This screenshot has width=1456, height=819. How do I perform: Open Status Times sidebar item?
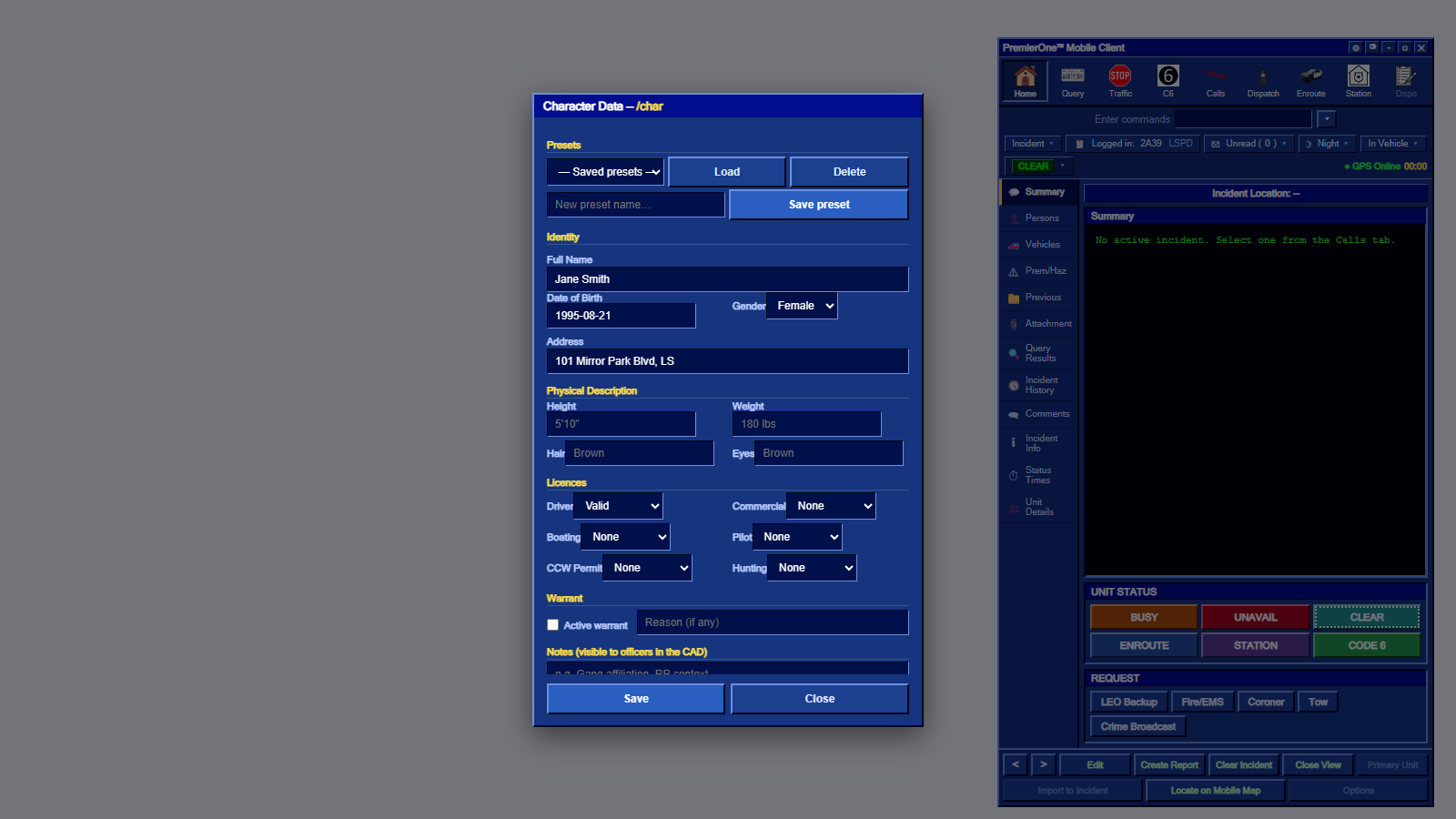click(1039, 475)
